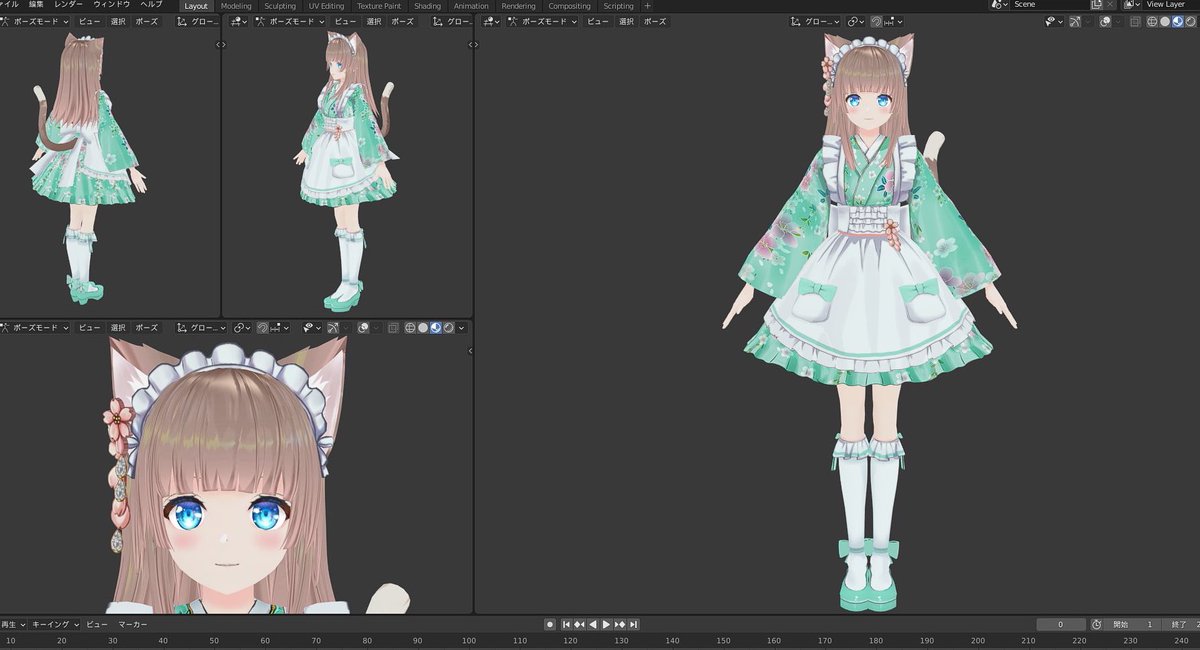Image resolution: width=1200 pixels, height=650 pixels.
Task: Open the view layer icon menu
Action: pos(1132,5)
